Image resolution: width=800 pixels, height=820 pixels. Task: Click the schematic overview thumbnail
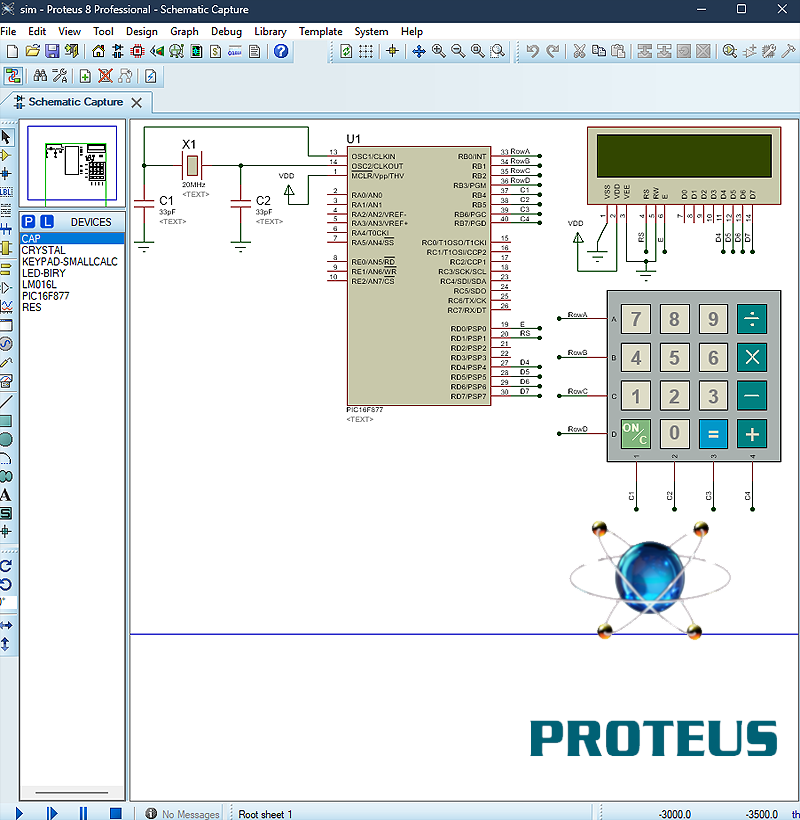[x=72, y=163]
